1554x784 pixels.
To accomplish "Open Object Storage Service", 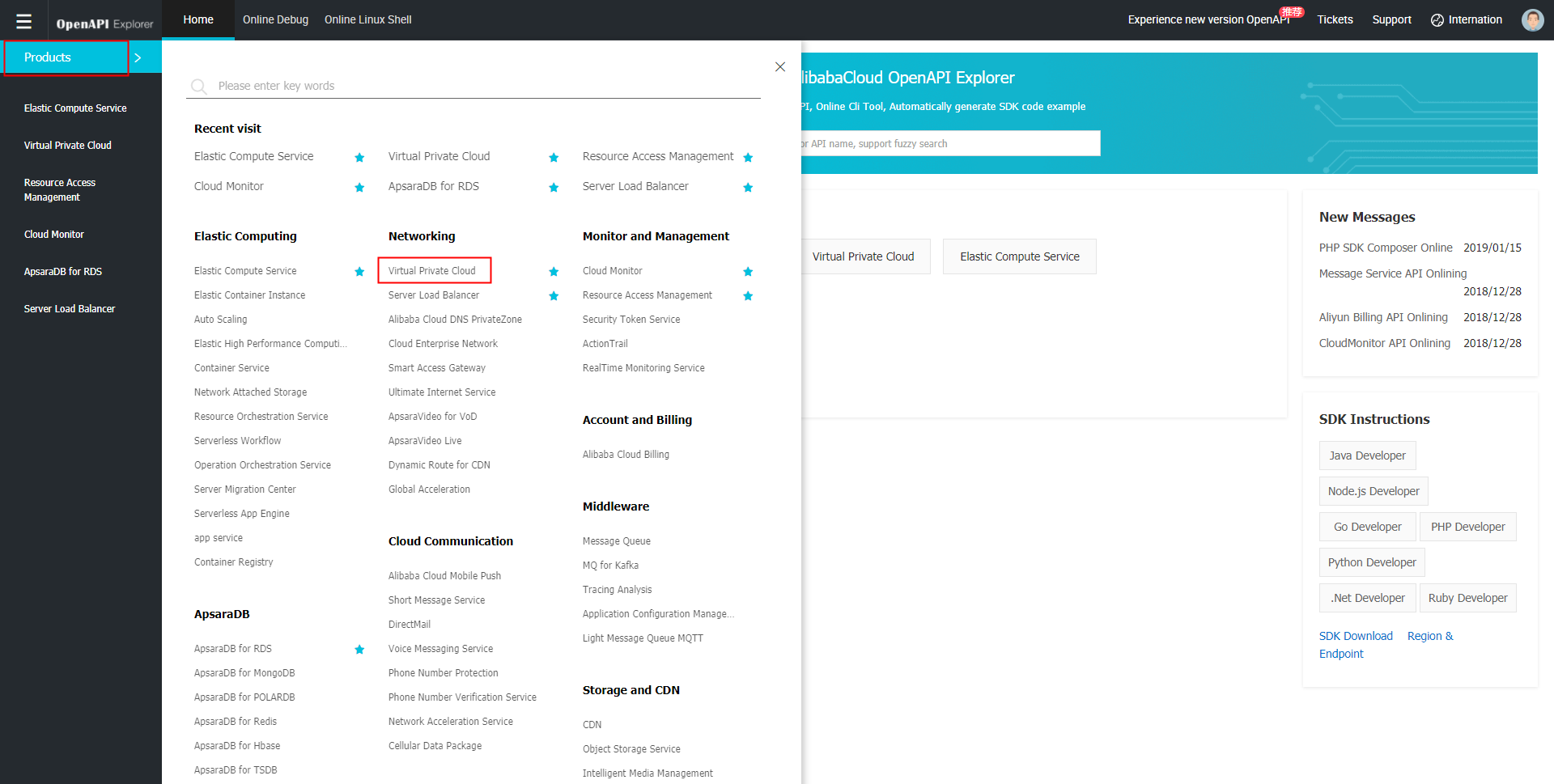I will [x=631, y=749].
